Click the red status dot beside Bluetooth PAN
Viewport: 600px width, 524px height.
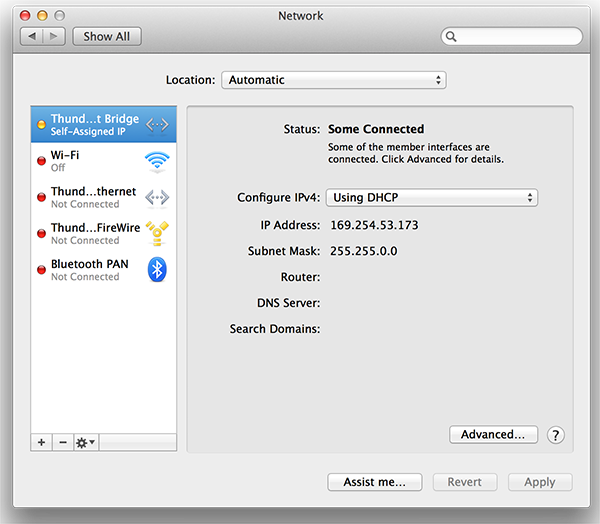tap(41, 270)
